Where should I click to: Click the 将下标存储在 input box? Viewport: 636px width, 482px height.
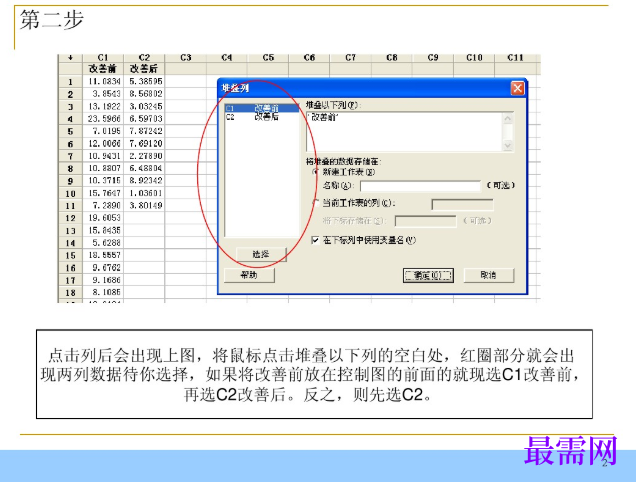click(425, 221)
